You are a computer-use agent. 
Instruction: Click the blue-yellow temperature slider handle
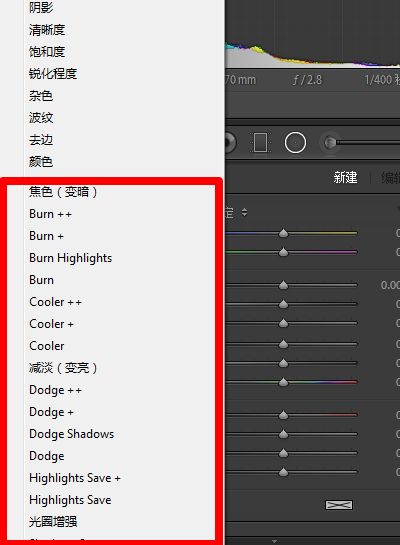pyautogui.click(x=284, y=233)
